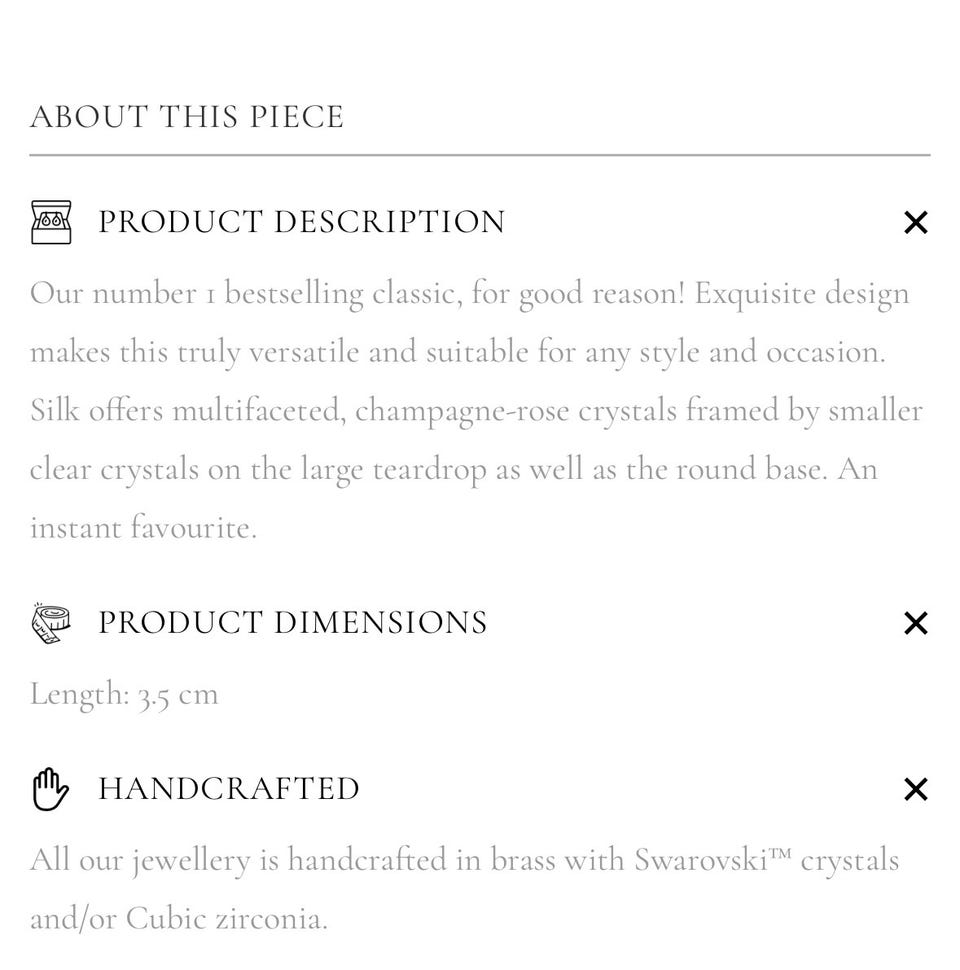
Task: Click the divider line under About This Piece
Action: pyautogui.click(x=480, y=155)
